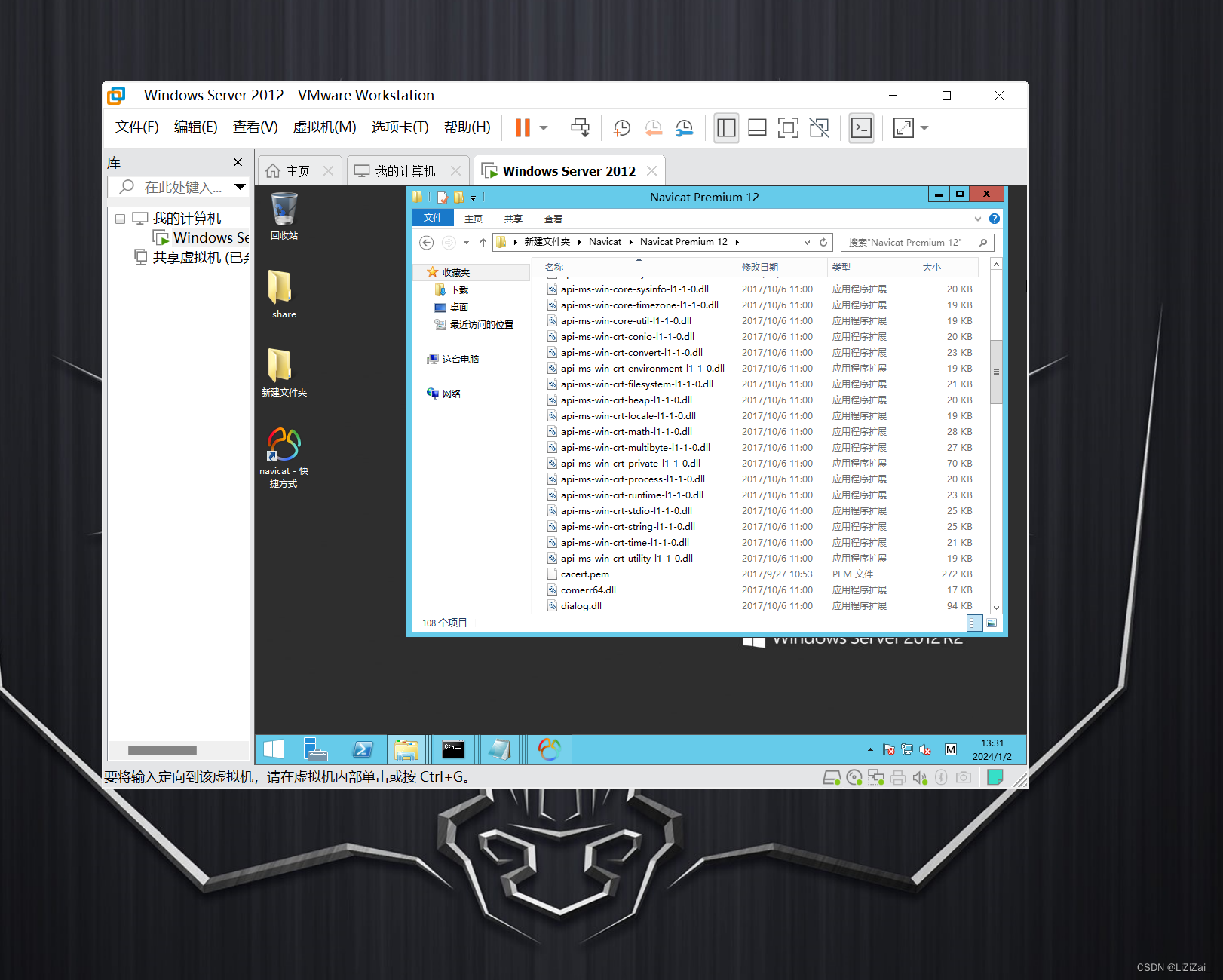
Task: Close the library panel
Action: 238,162
